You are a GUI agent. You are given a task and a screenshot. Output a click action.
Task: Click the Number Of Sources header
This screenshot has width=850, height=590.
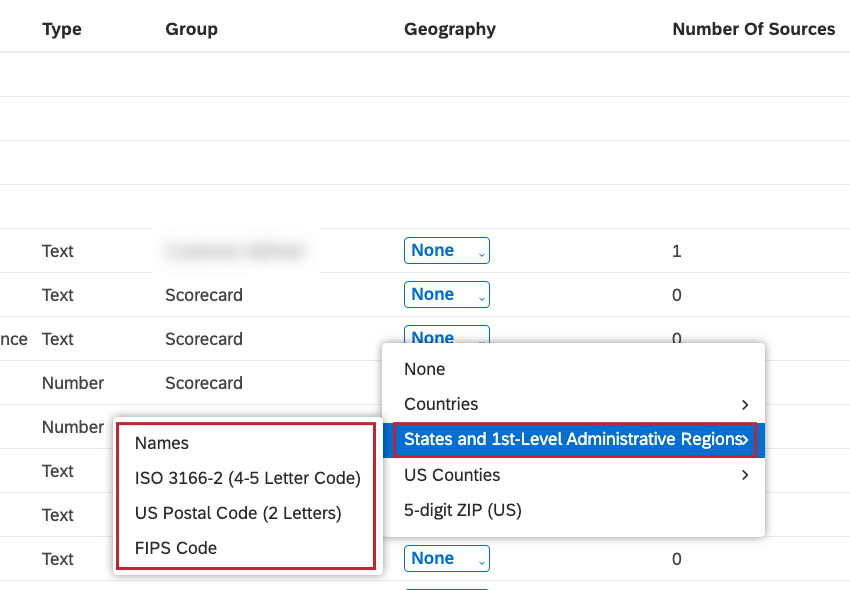pos(753,29)
